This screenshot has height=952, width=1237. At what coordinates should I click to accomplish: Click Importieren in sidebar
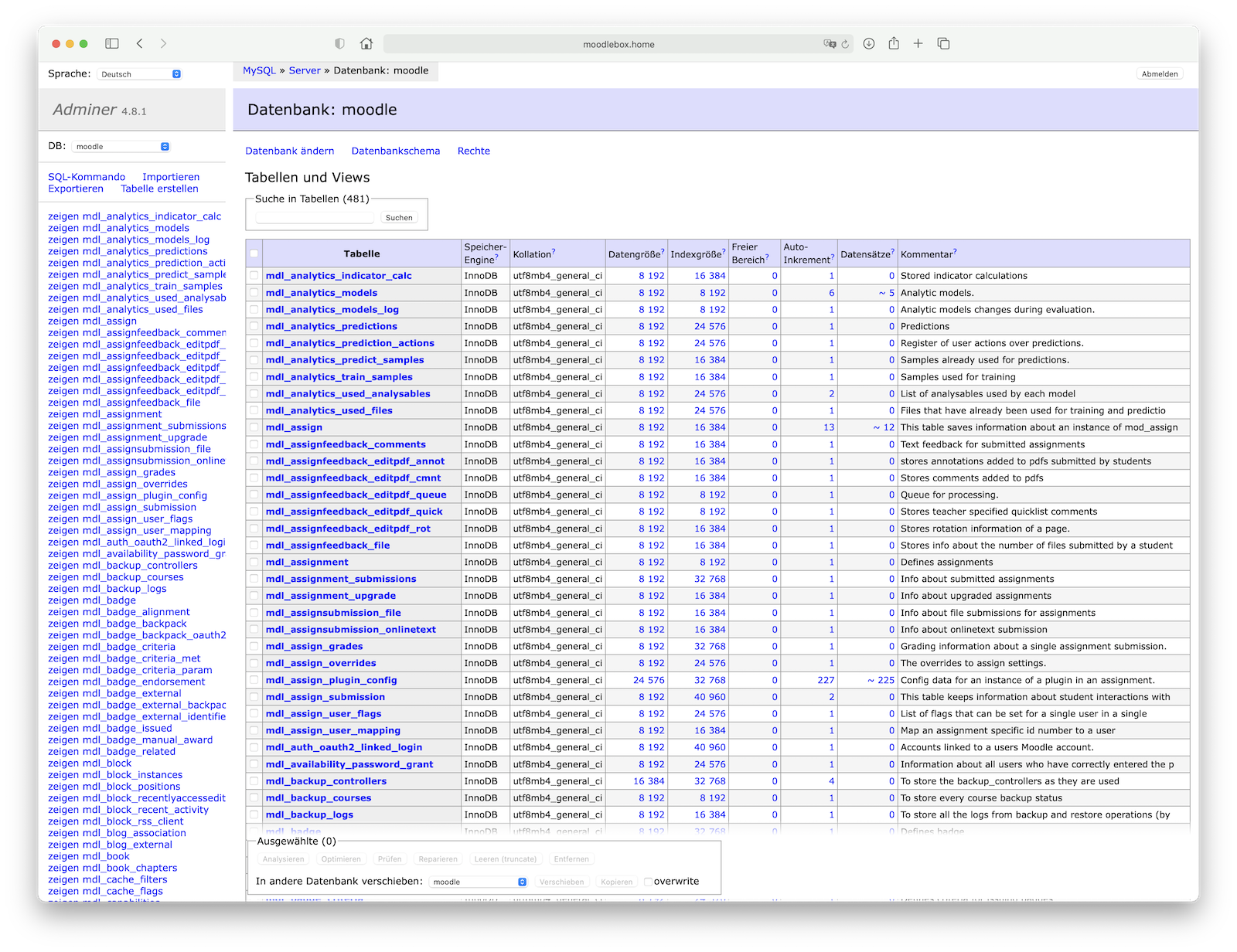171,177
